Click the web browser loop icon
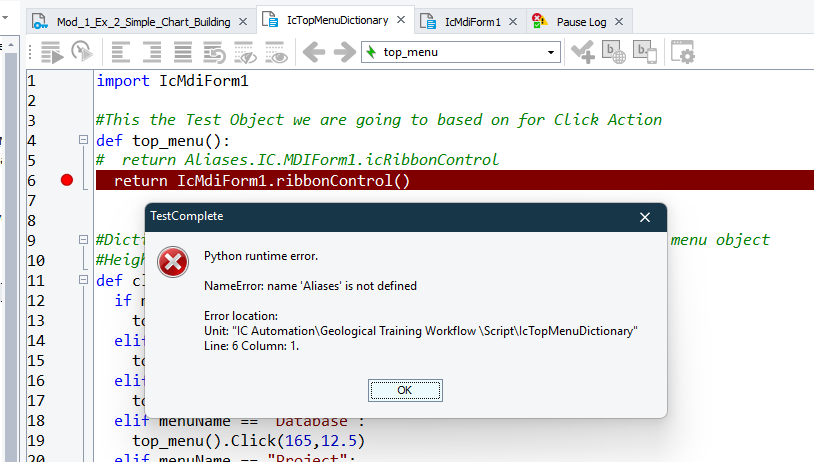814x462 pixels. pyautogui.click(x=614, y=52)
